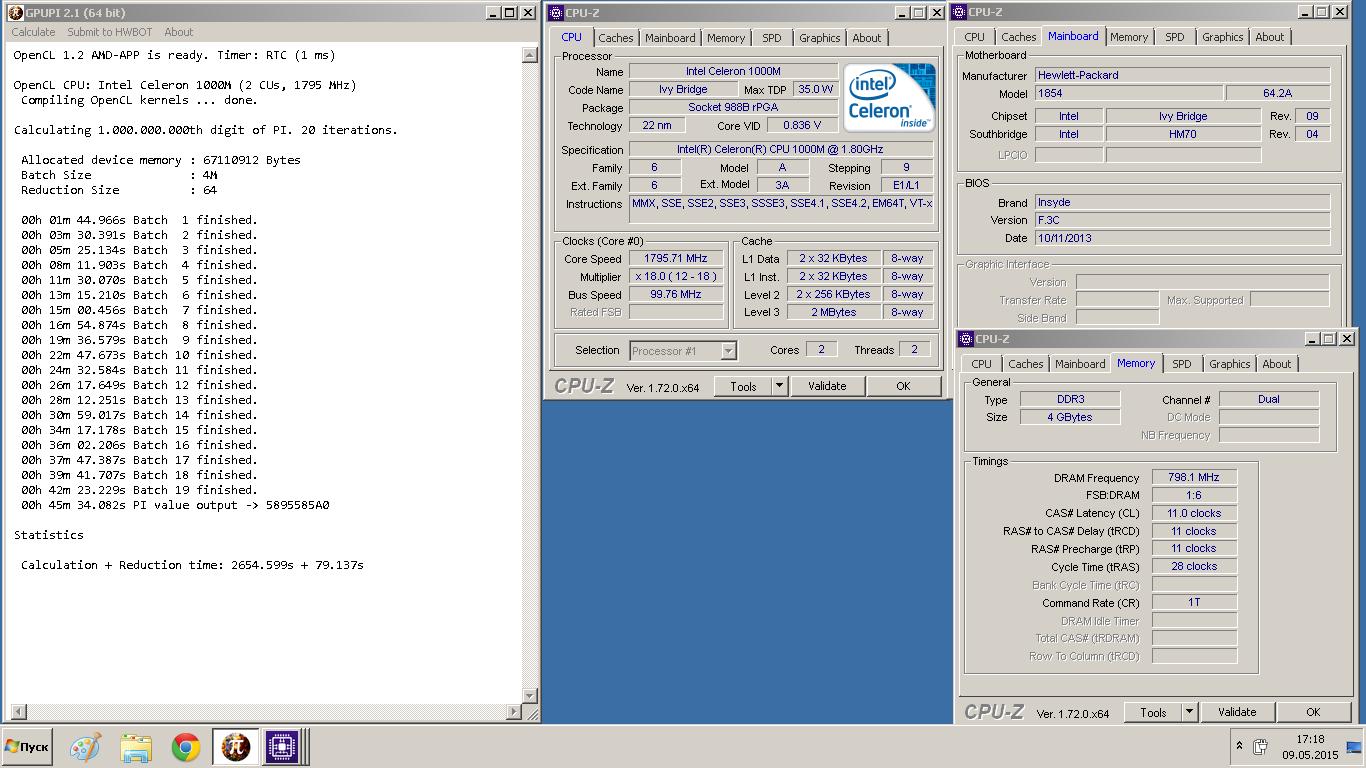
Task: Select Memory tab in Mainboard window
Action: point(1129,37)
